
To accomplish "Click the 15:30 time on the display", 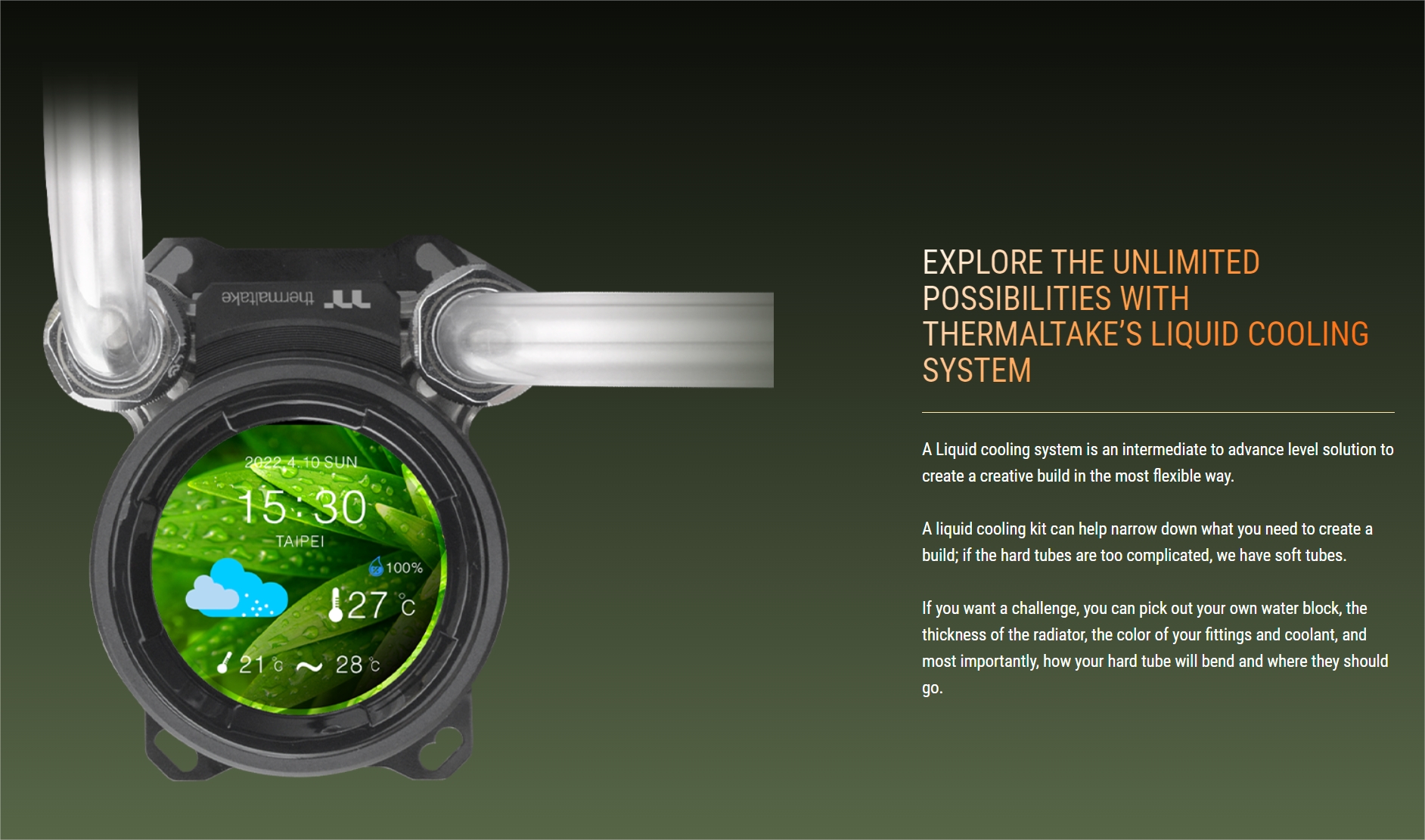I will pyautogui.click(x=302, y=507).
